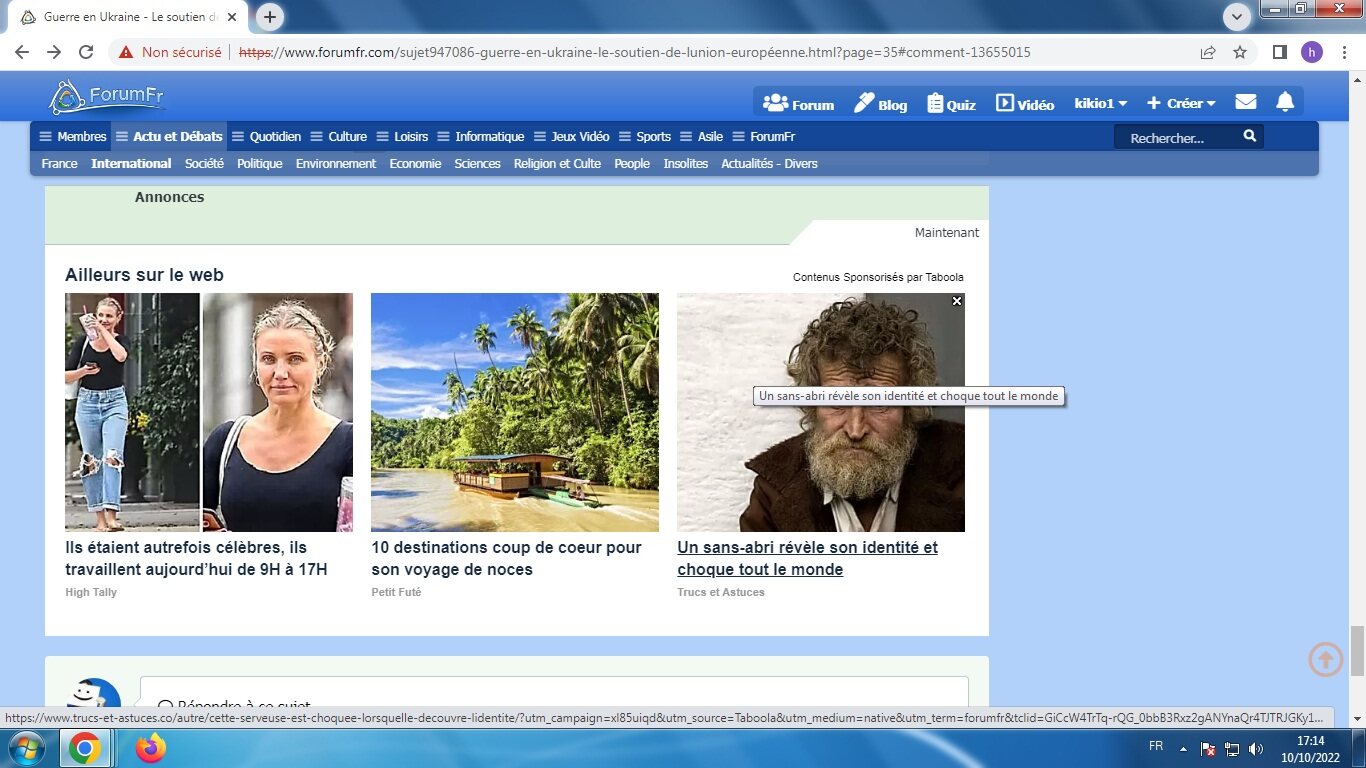Click the page vertical scrollbar thumb
This screenshot has height=768, width=1366.
click(x=1357, y=650)
